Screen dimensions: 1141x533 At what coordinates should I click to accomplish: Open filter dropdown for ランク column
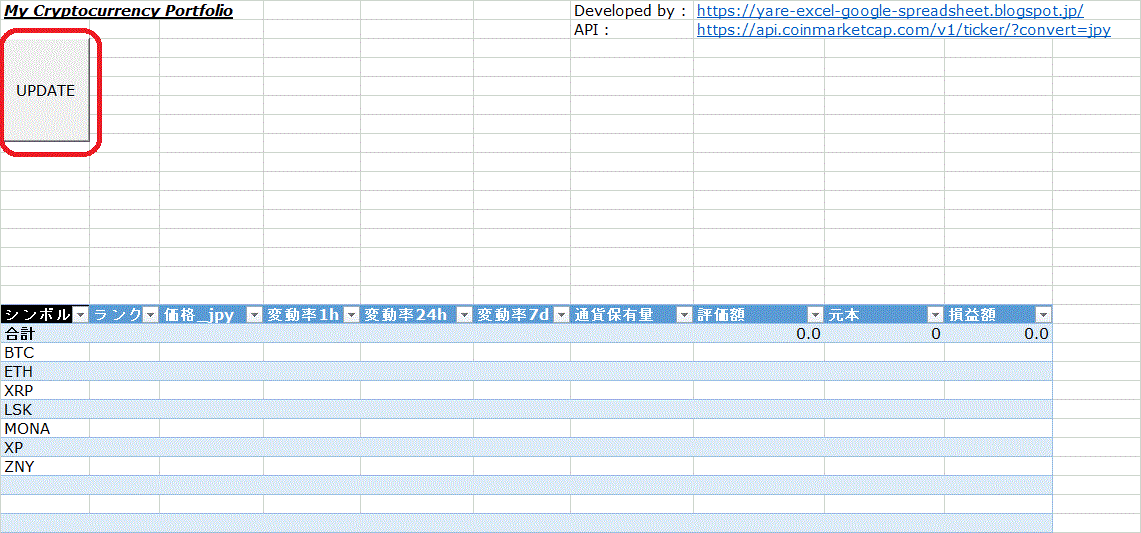[x=151, y=315]
